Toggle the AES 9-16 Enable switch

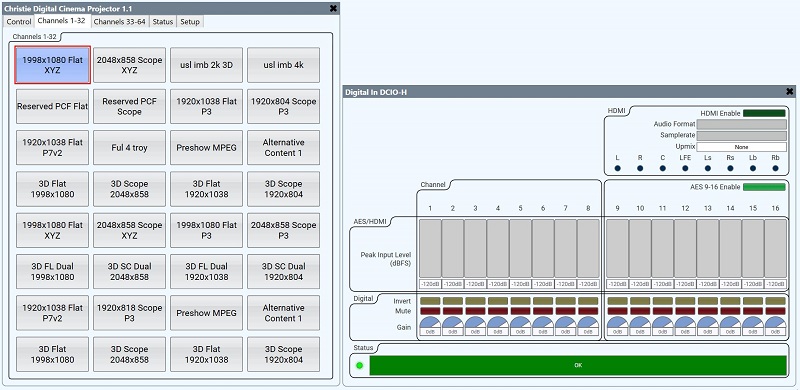point(764,187)
